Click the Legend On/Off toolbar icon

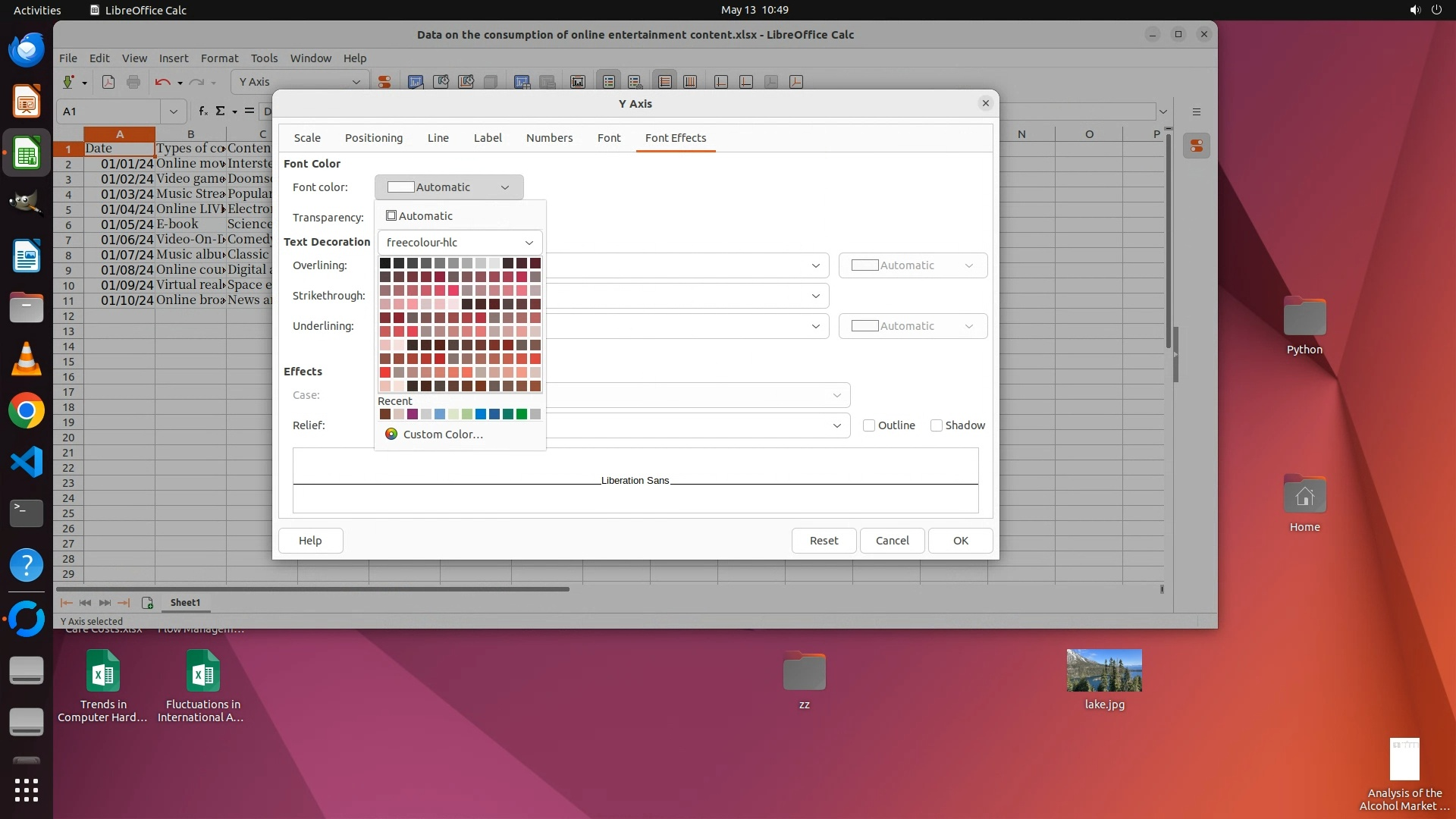coord(609,82)
